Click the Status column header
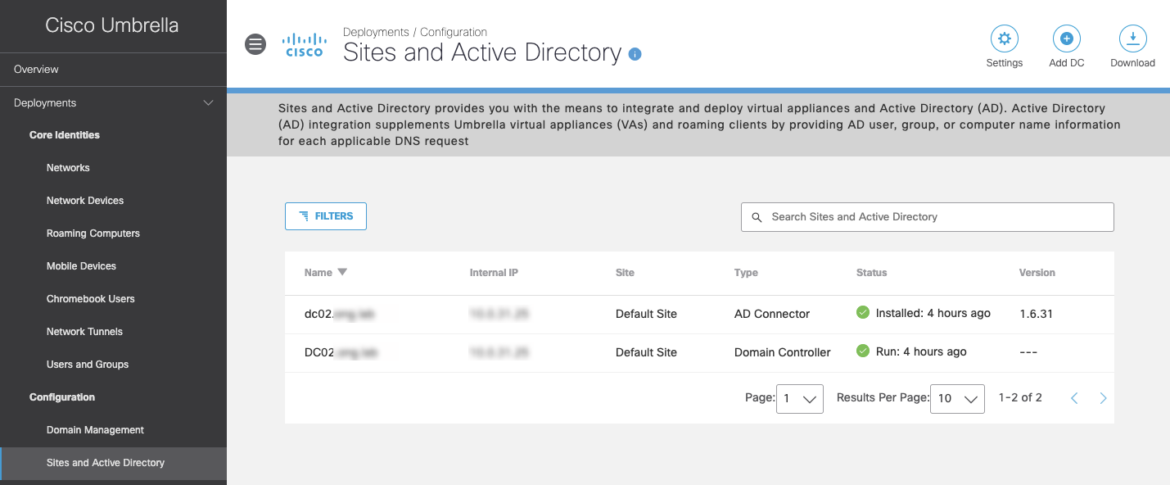 coord(872,273)
